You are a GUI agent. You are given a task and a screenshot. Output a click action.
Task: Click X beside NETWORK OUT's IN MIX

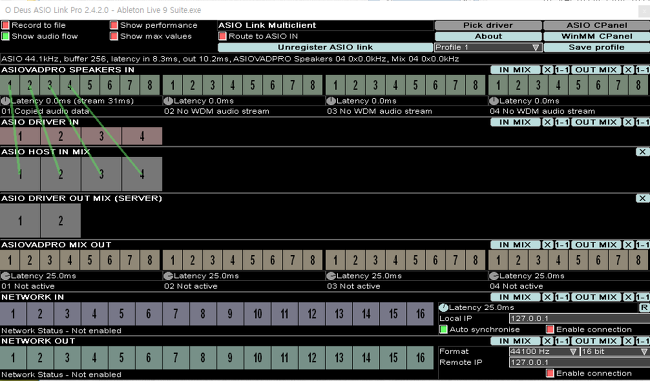coord(547,341)
